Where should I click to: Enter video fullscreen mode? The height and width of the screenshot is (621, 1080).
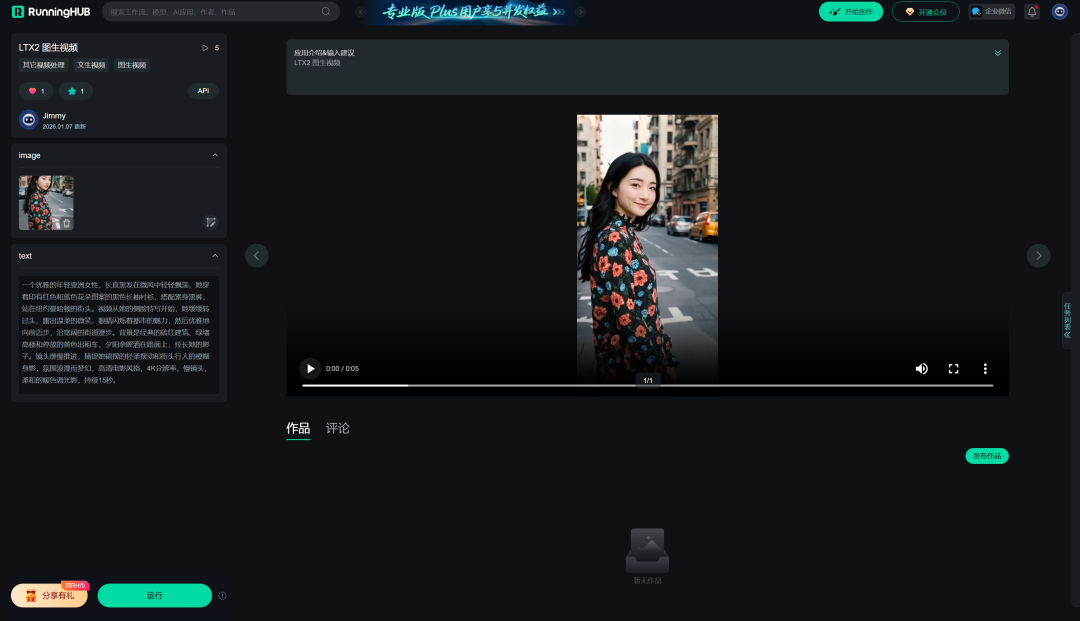coord(953,368)
